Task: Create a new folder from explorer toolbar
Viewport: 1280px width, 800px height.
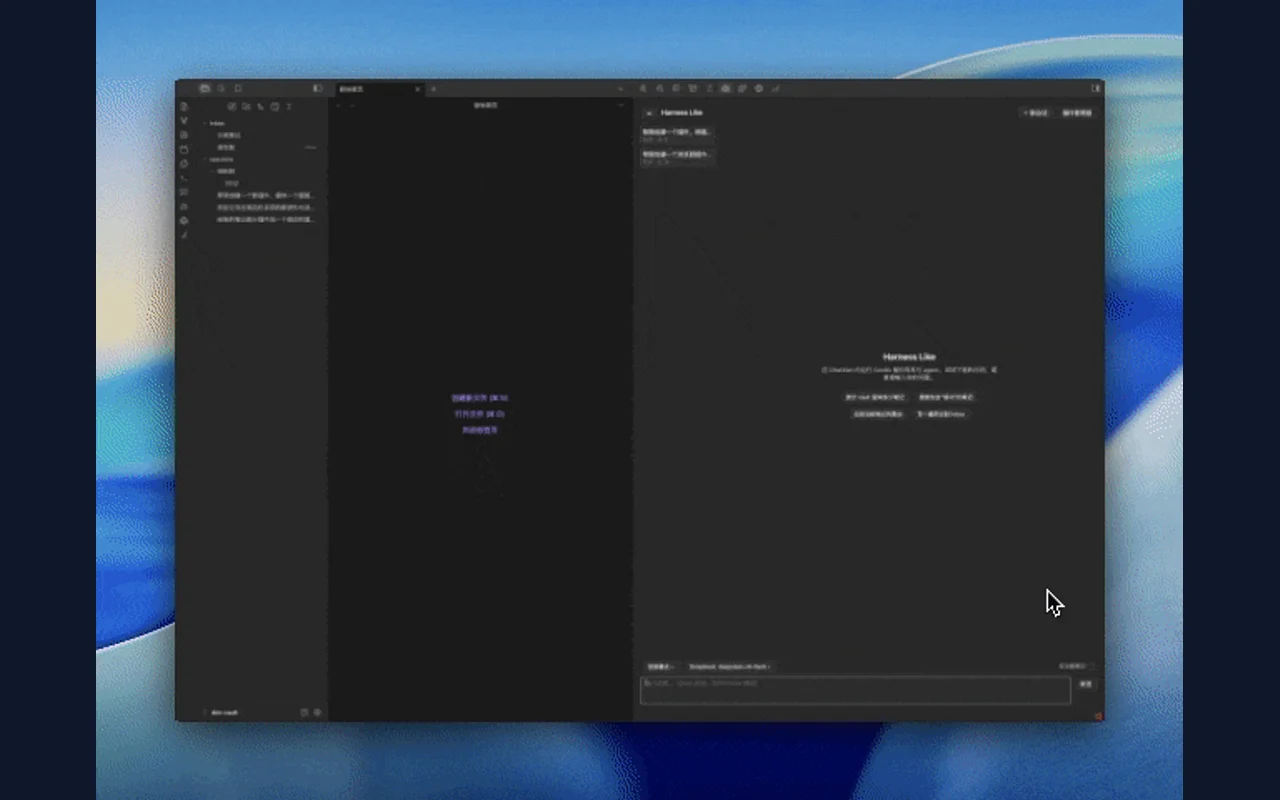Action: pyautogui.click(x=246, y=106)
